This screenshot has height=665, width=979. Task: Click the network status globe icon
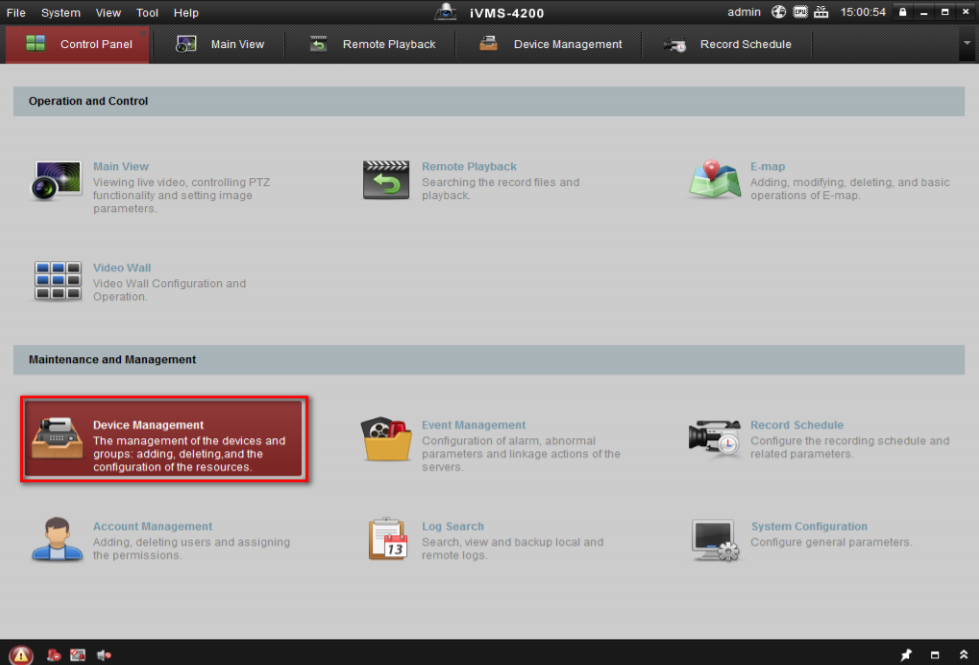(x=778, y=12)
